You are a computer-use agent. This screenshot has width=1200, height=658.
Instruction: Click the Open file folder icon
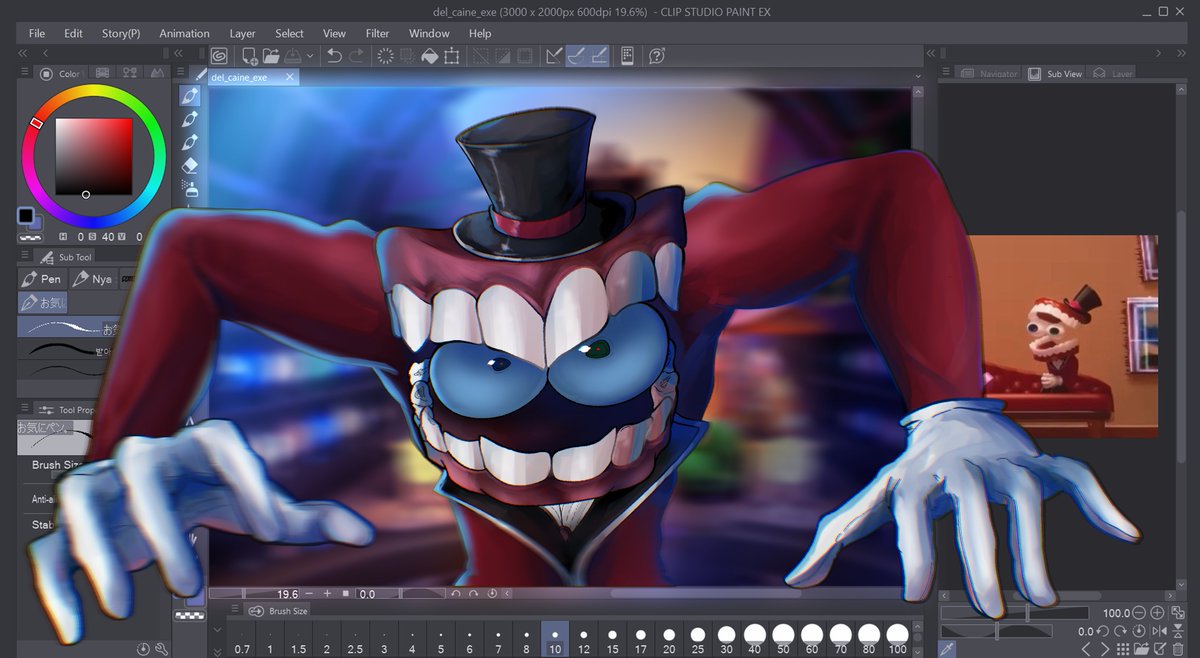(x=271, y=56)
